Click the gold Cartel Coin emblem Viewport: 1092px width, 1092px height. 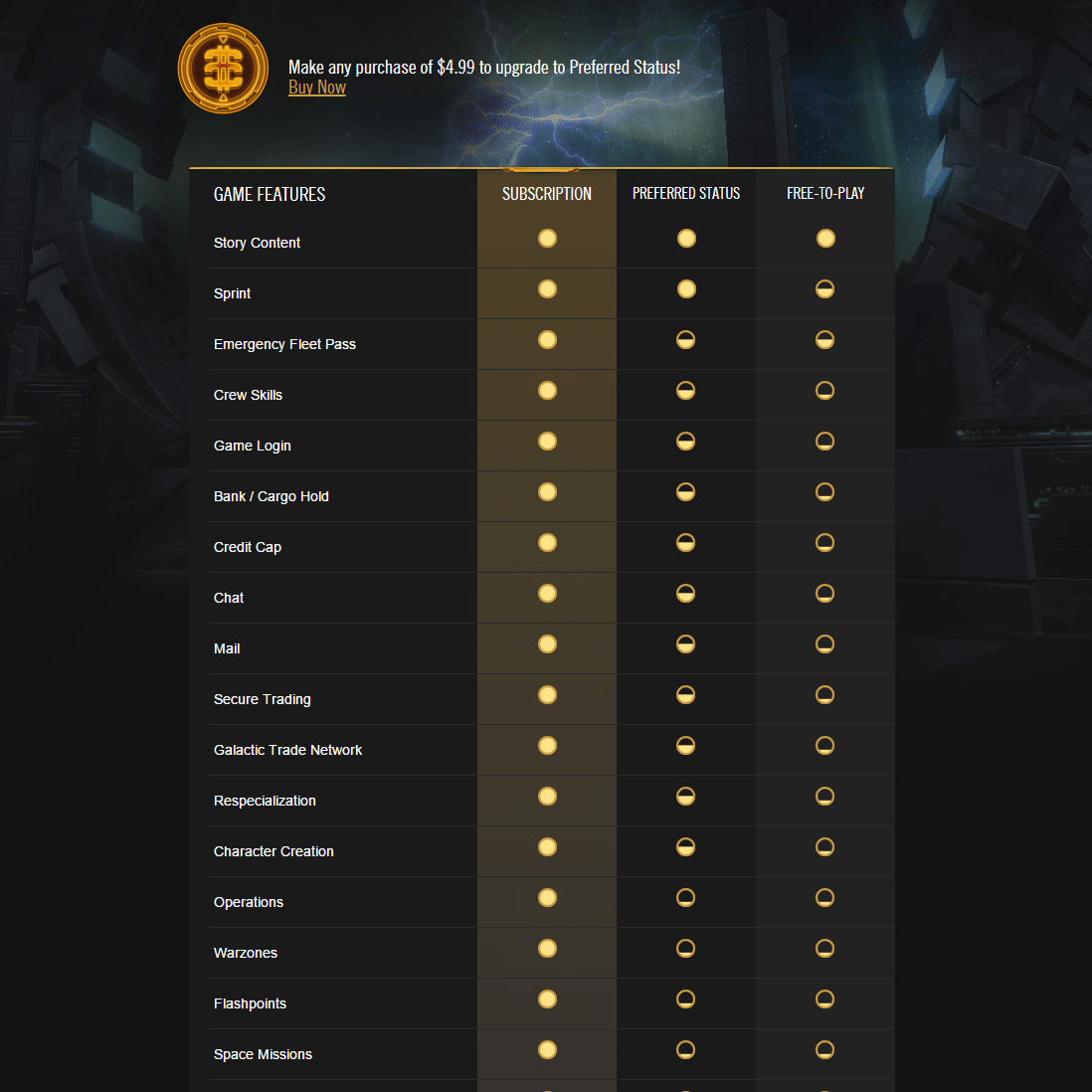pos(223,69)
